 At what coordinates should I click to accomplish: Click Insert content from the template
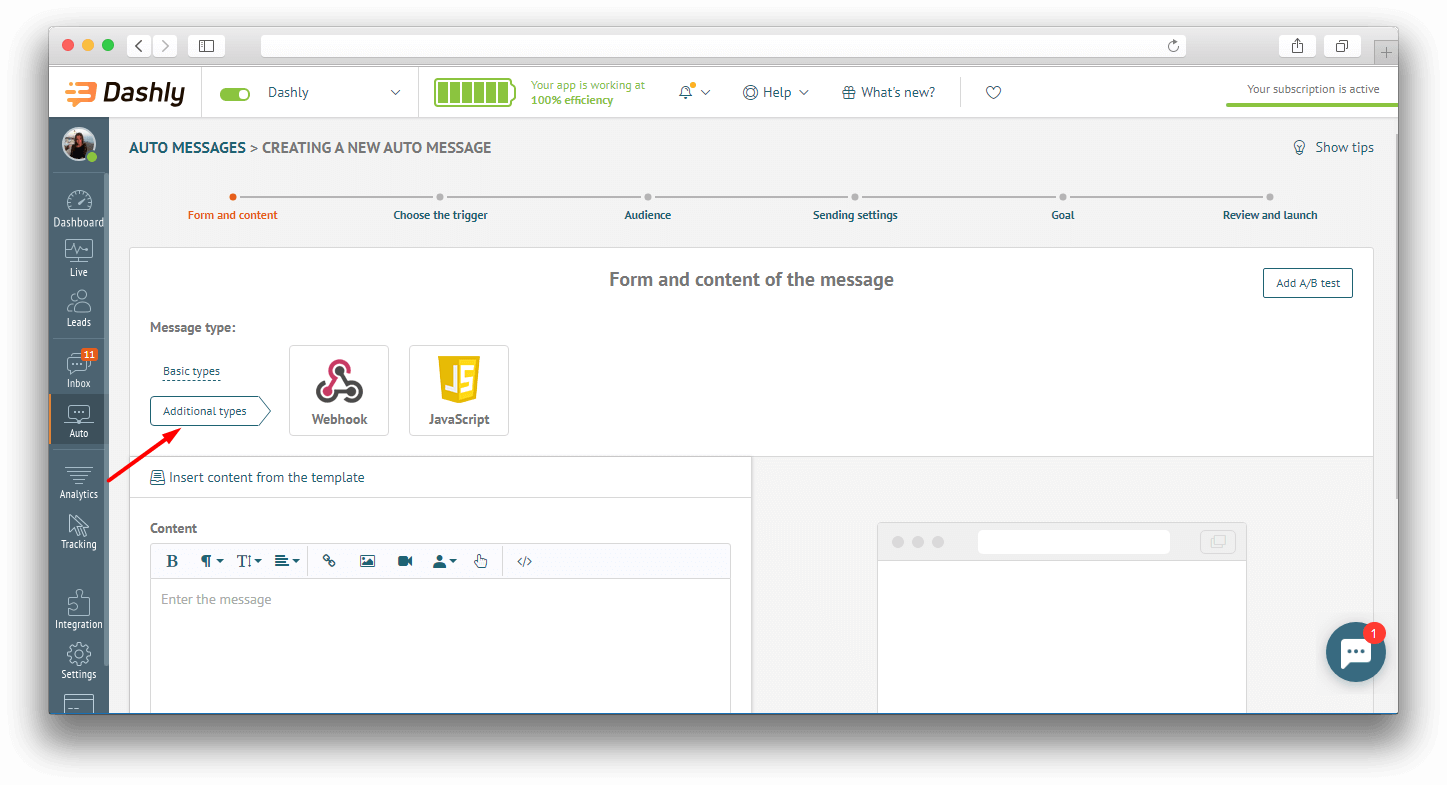point(257,477)
